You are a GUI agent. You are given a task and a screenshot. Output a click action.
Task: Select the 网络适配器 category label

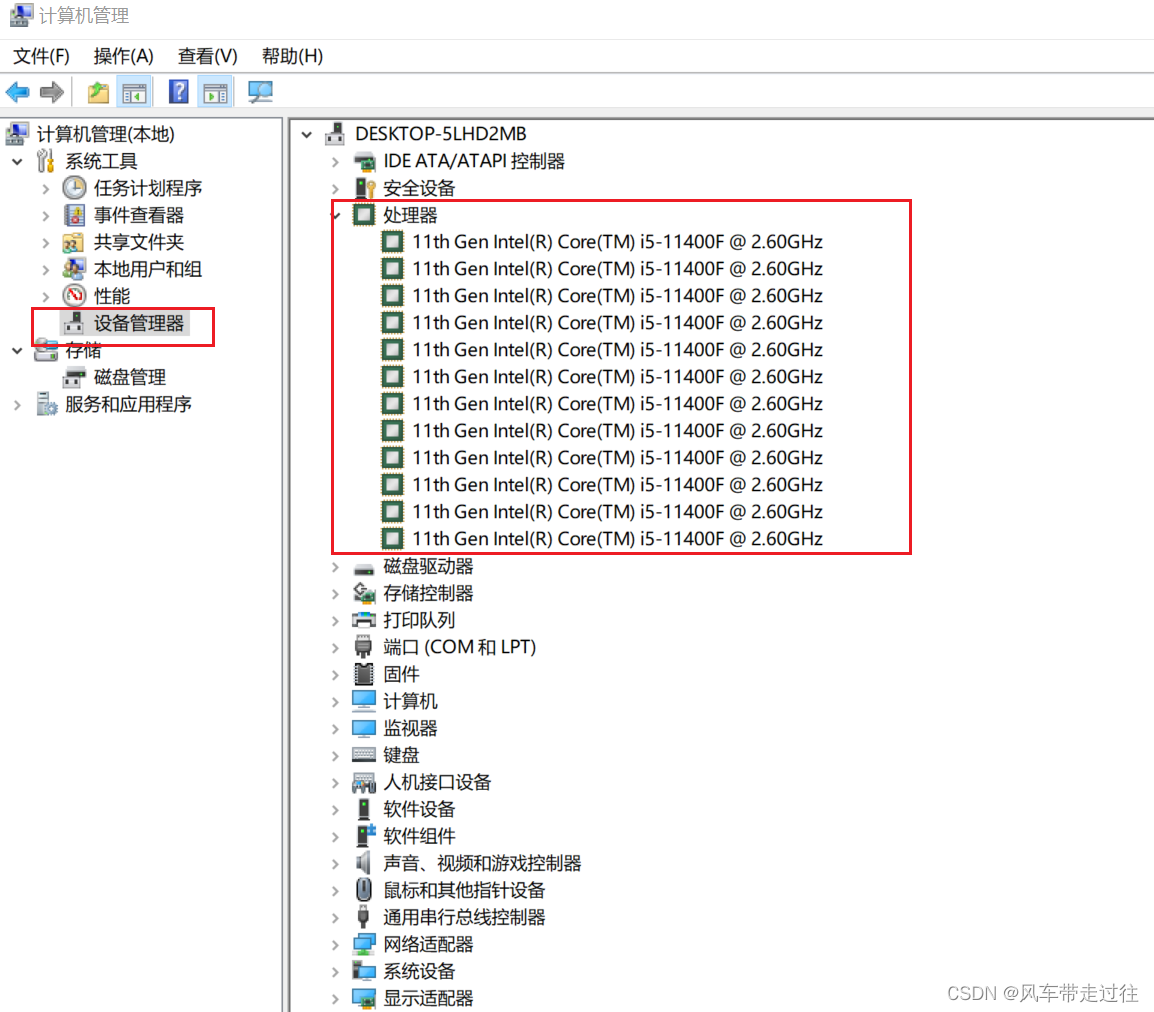click(x=428, y=944)
